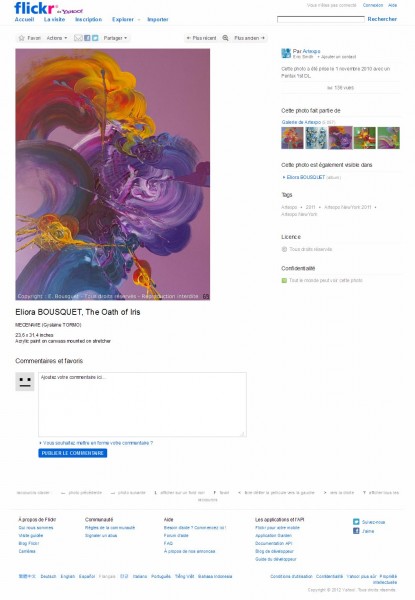Go to the Accueil tab
Viewport: 415px width, 600px height.
point(24,19)
